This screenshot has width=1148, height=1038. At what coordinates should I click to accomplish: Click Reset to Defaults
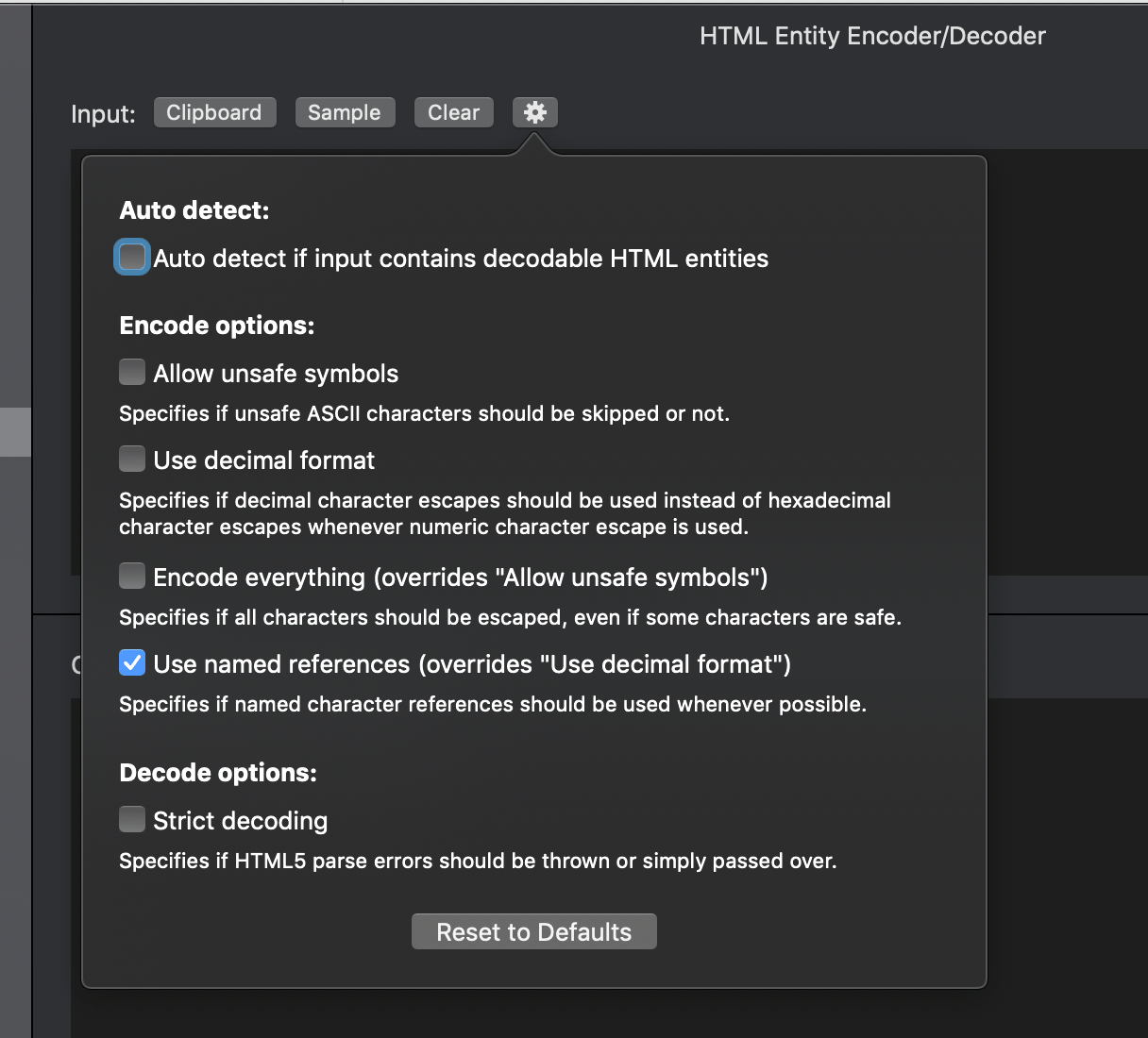point(533,931)
